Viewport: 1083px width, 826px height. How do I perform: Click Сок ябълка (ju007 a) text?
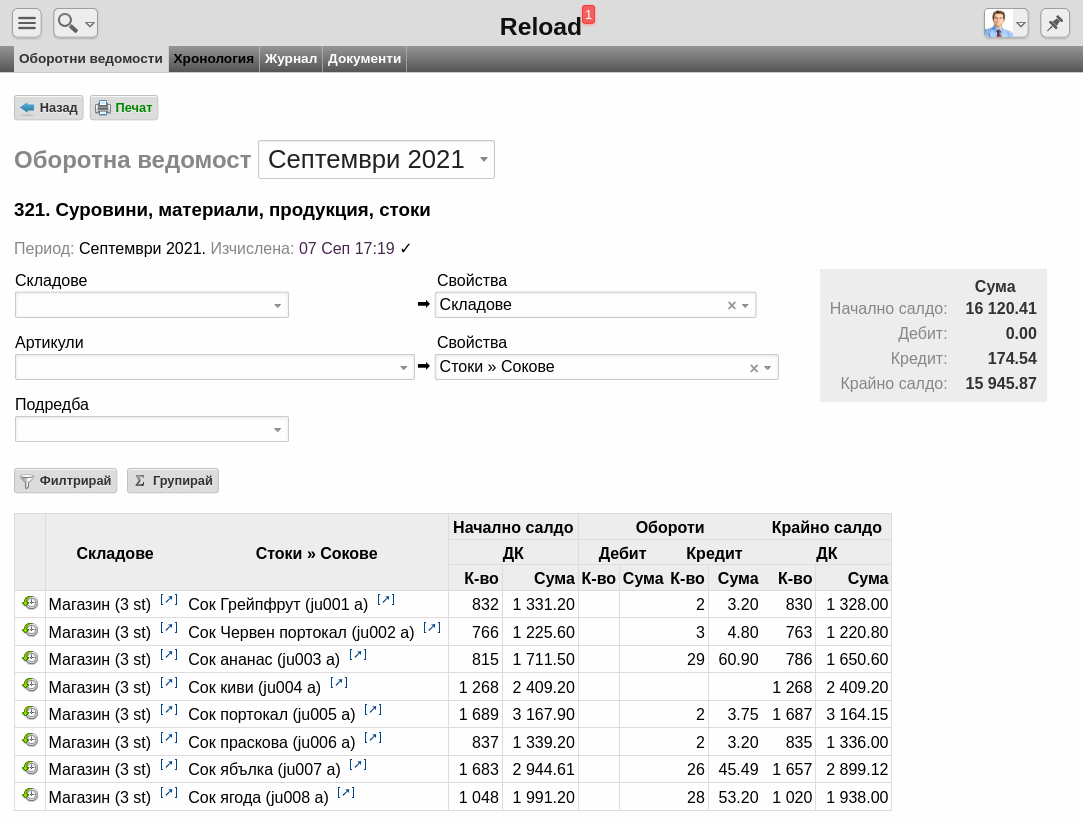(265, 769)
